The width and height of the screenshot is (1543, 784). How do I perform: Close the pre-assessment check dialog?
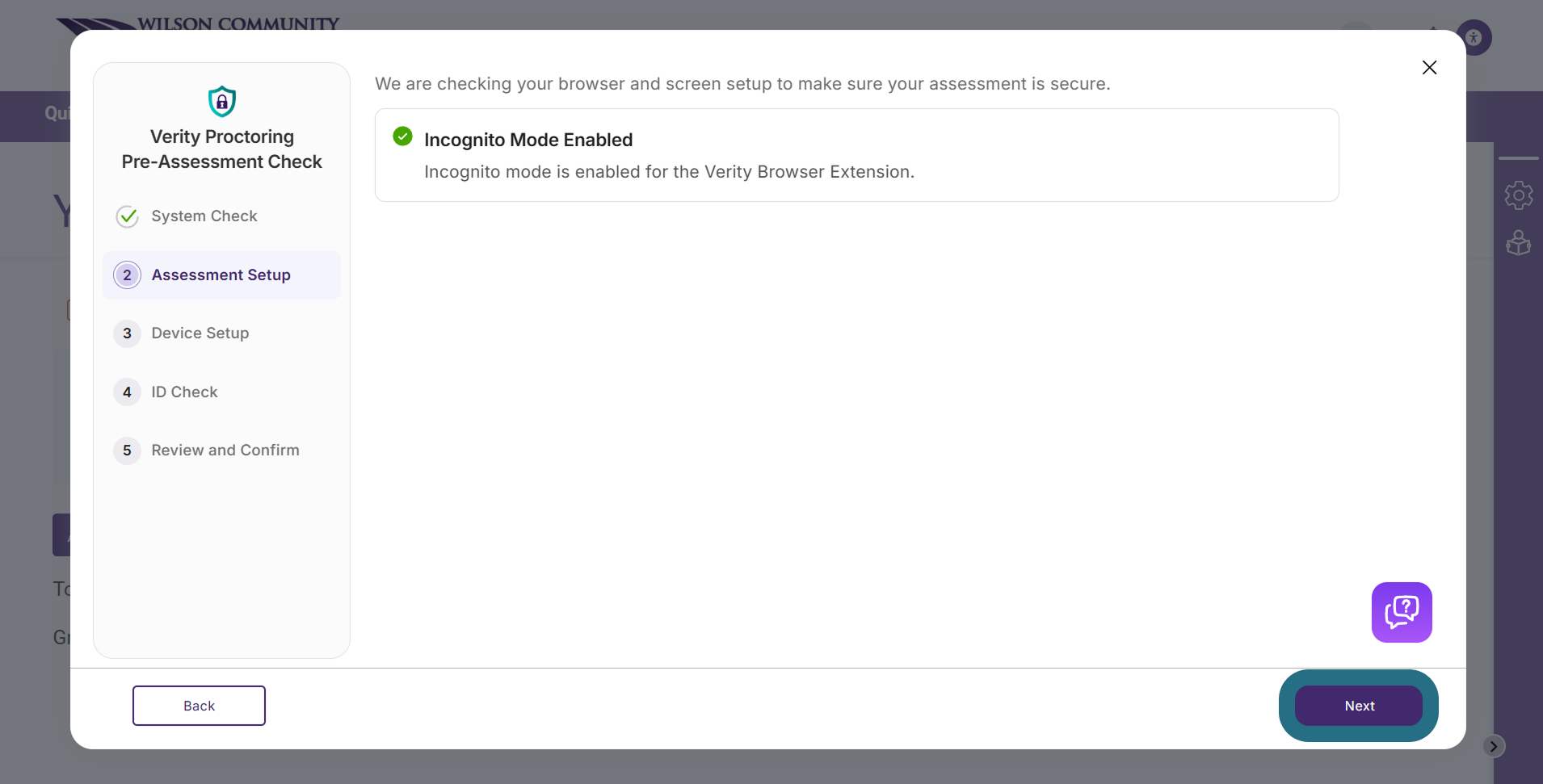pyautogui.click(x=1429, y=68)
